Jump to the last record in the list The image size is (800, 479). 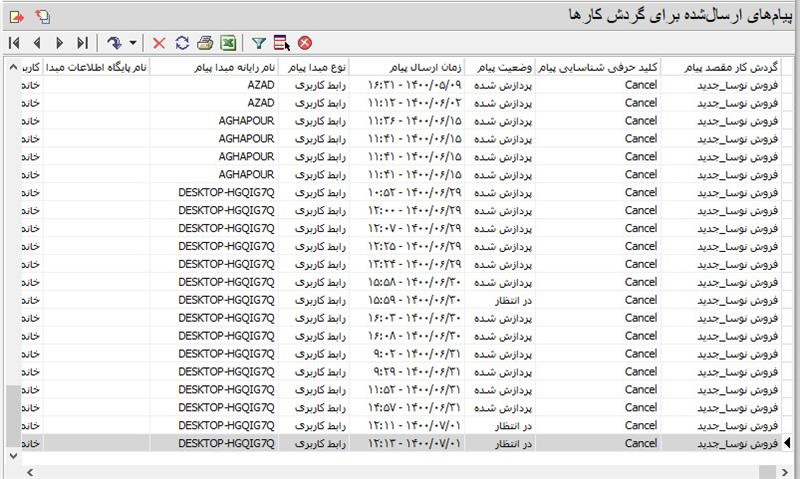click(83, 43)
